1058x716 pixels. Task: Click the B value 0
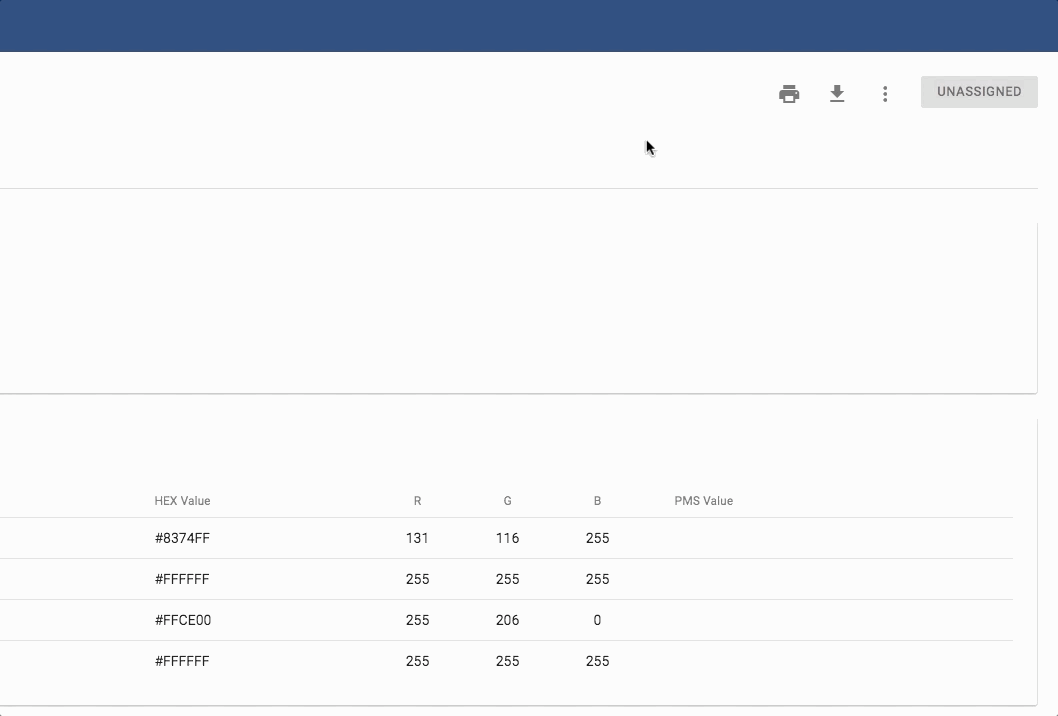(597, 620)
